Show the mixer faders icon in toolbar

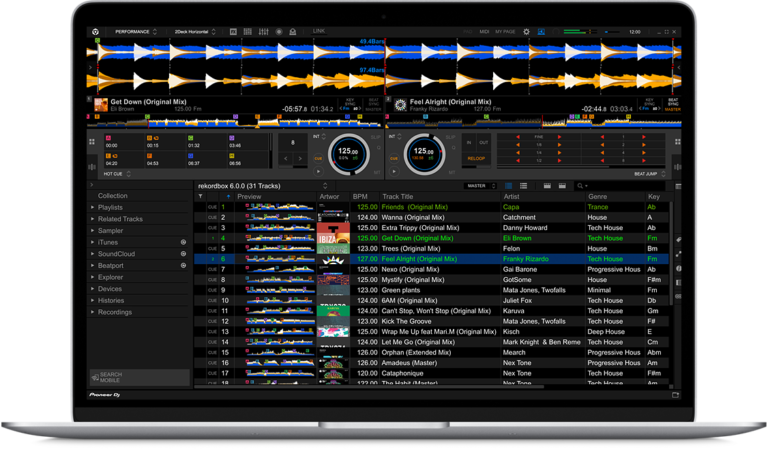click(264, 32)
